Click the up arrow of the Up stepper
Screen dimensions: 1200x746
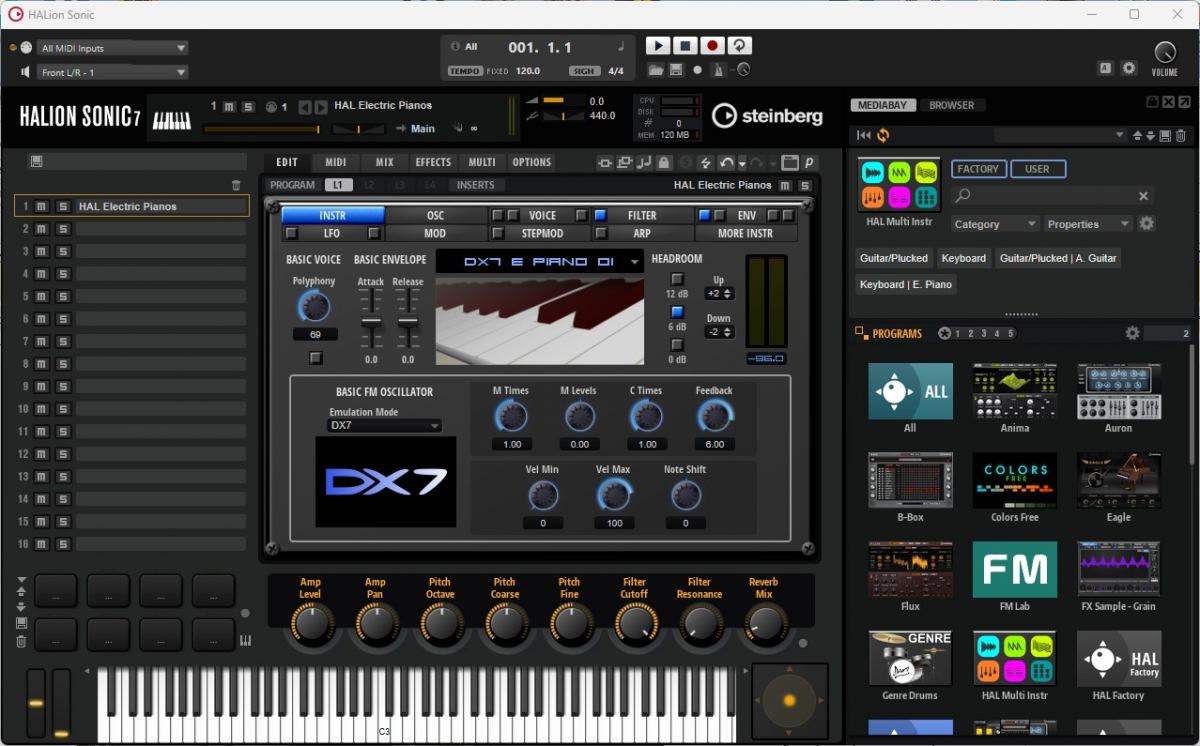pos(727,291)
